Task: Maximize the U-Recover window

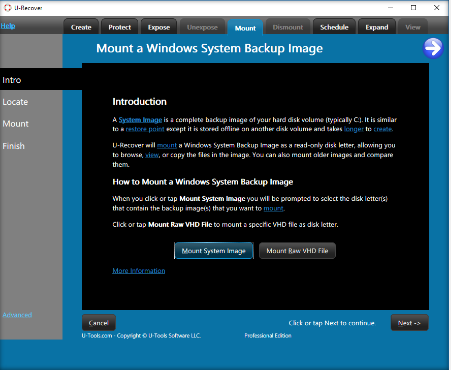Action: [x=413, y=8]
